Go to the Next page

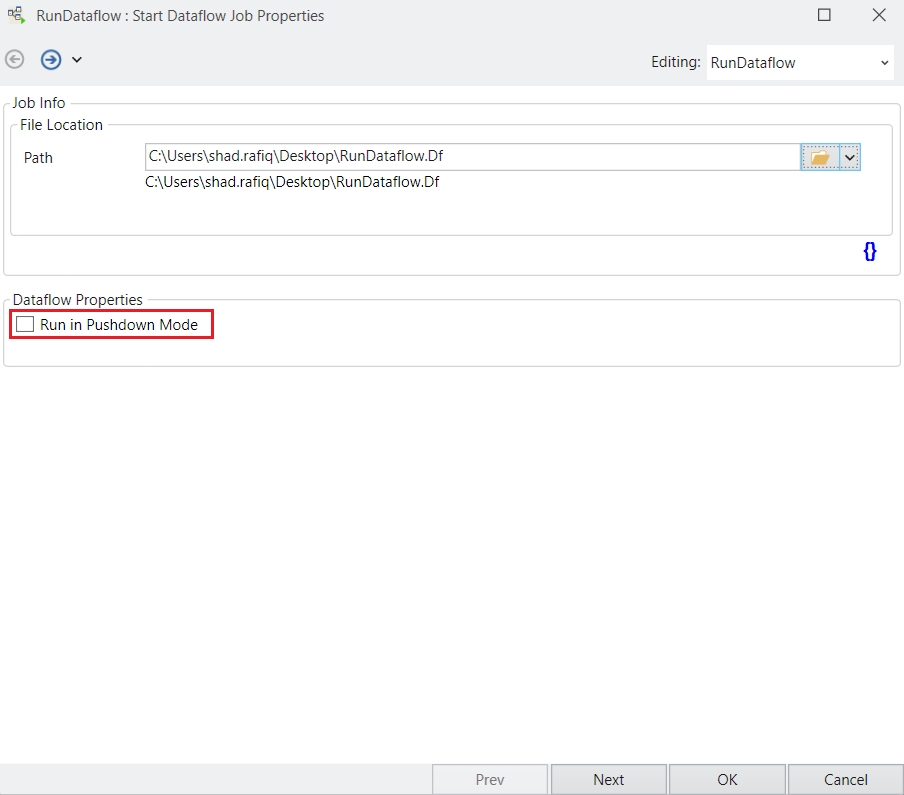point(609,779)
